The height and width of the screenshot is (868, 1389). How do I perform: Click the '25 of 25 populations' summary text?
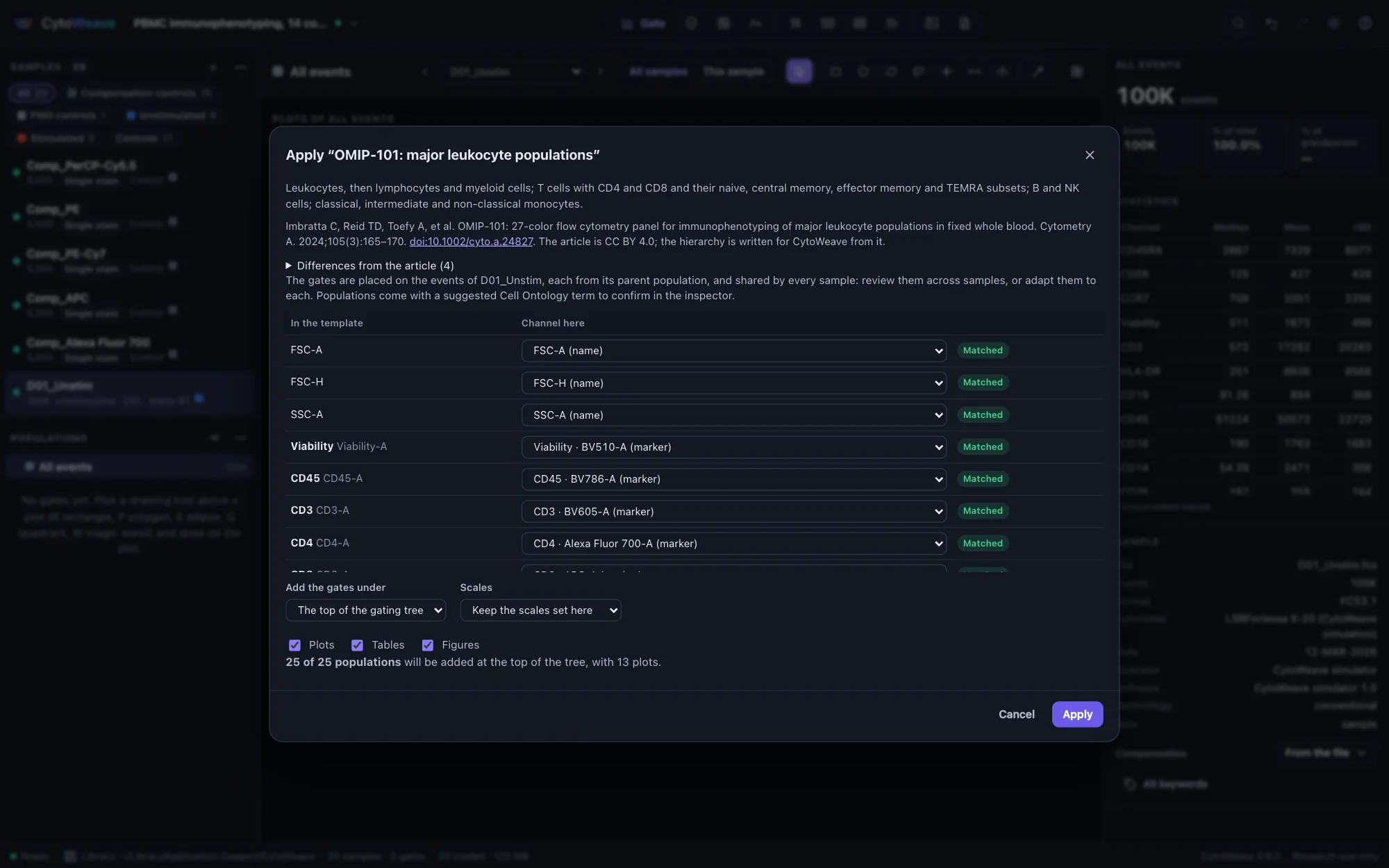(343, 662)
